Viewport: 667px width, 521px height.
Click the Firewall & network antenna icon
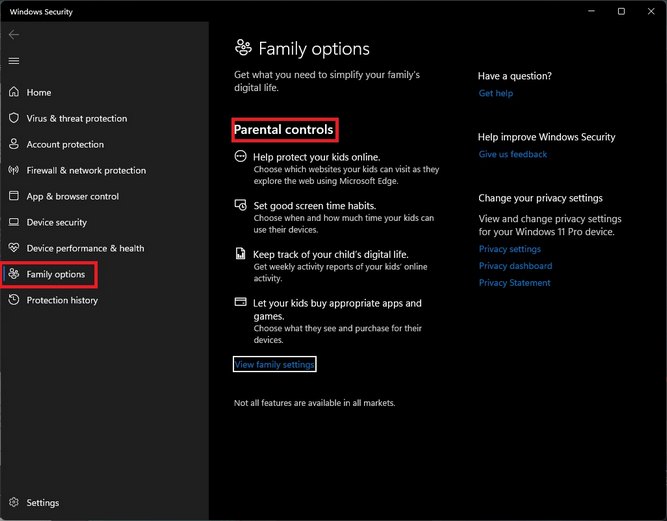tap(14, 170)
